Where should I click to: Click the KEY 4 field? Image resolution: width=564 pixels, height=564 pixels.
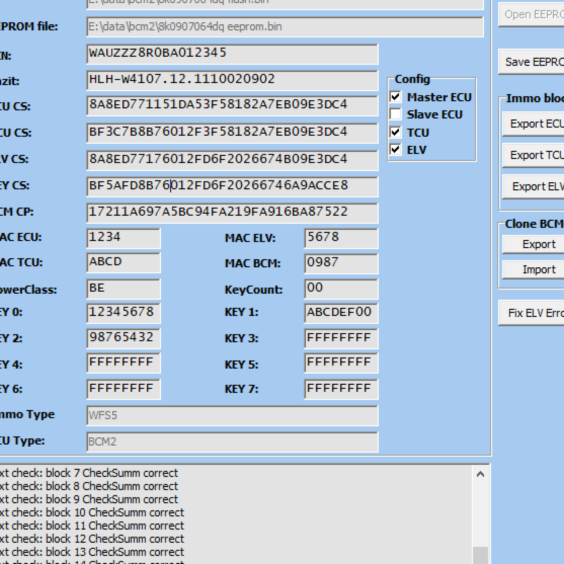coord(123,363)
